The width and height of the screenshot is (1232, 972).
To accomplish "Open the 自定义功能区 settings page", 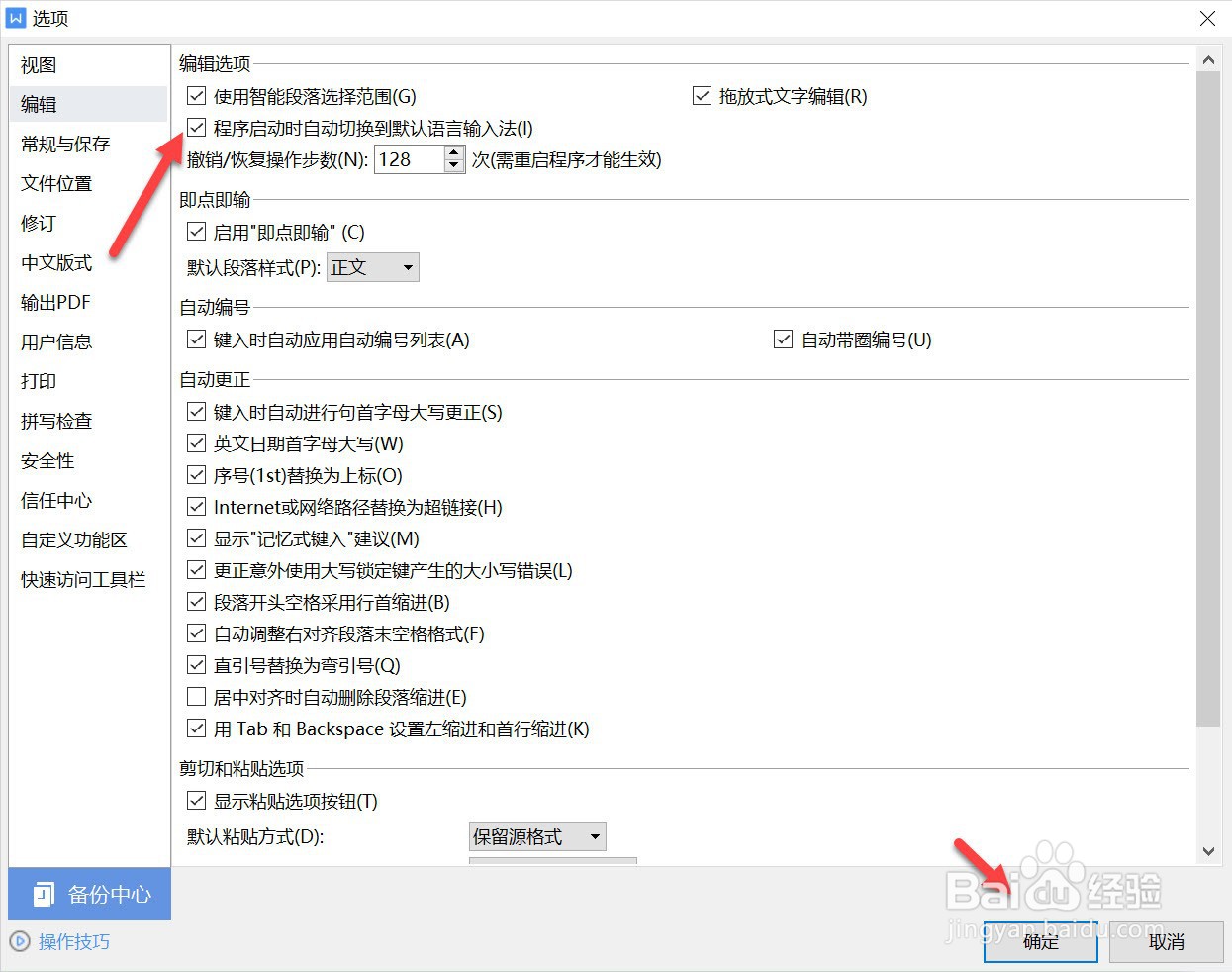I will click(73, 539).
